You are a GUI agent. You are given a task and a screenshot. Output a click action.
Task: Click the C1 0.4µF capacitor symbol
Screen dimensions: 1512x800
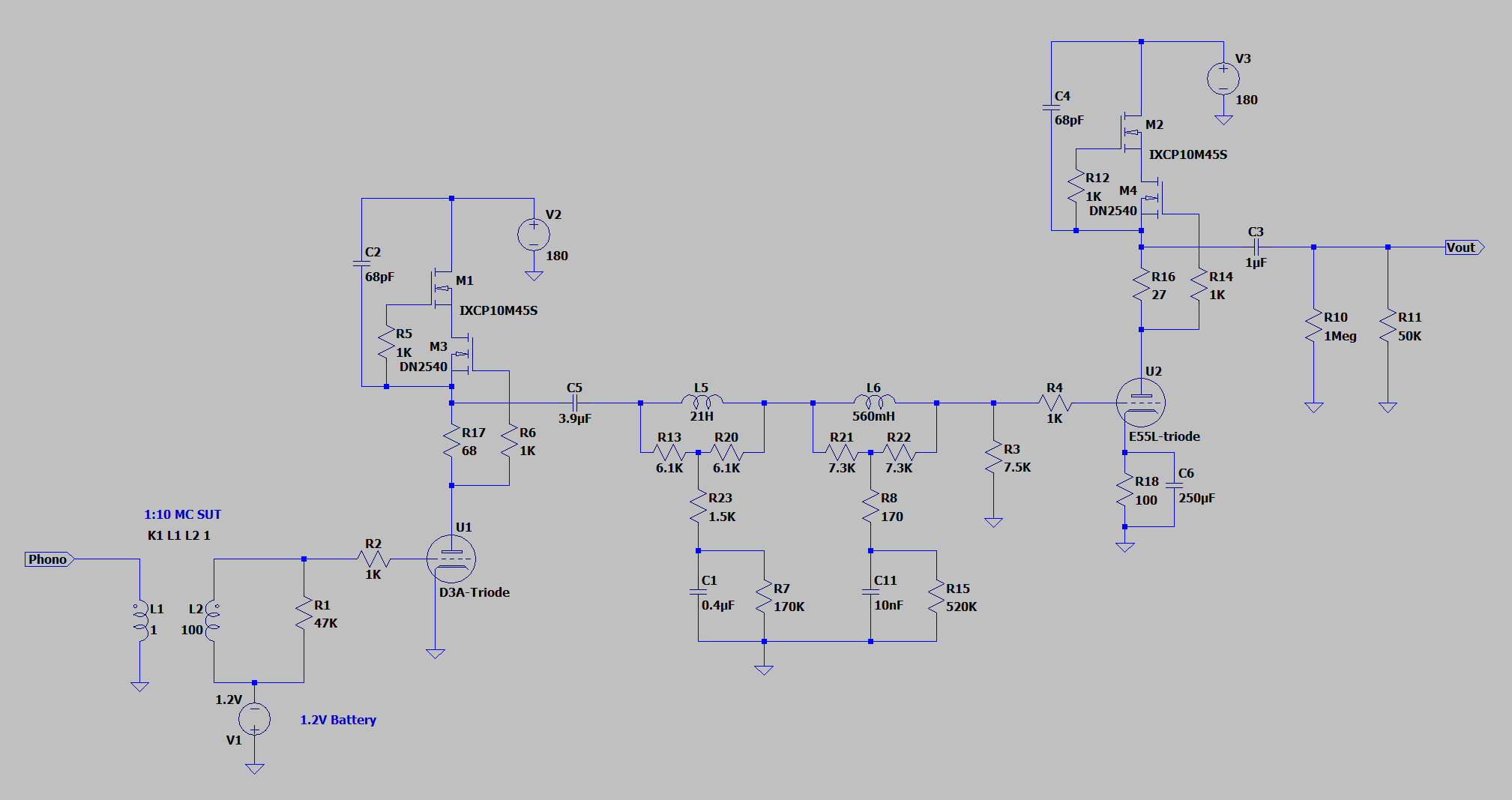point(698,592)
